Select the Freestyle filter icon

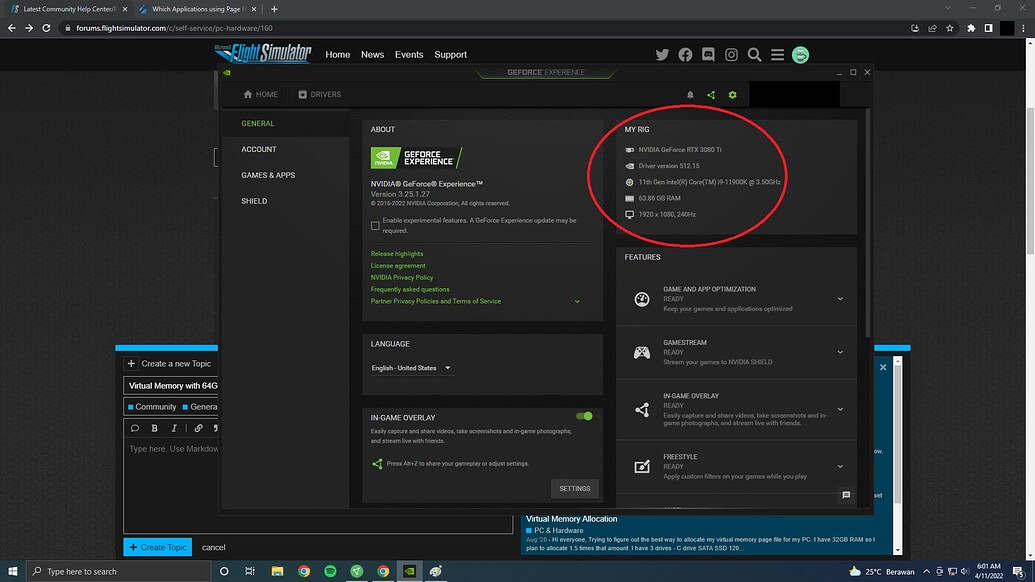point(641,466)
